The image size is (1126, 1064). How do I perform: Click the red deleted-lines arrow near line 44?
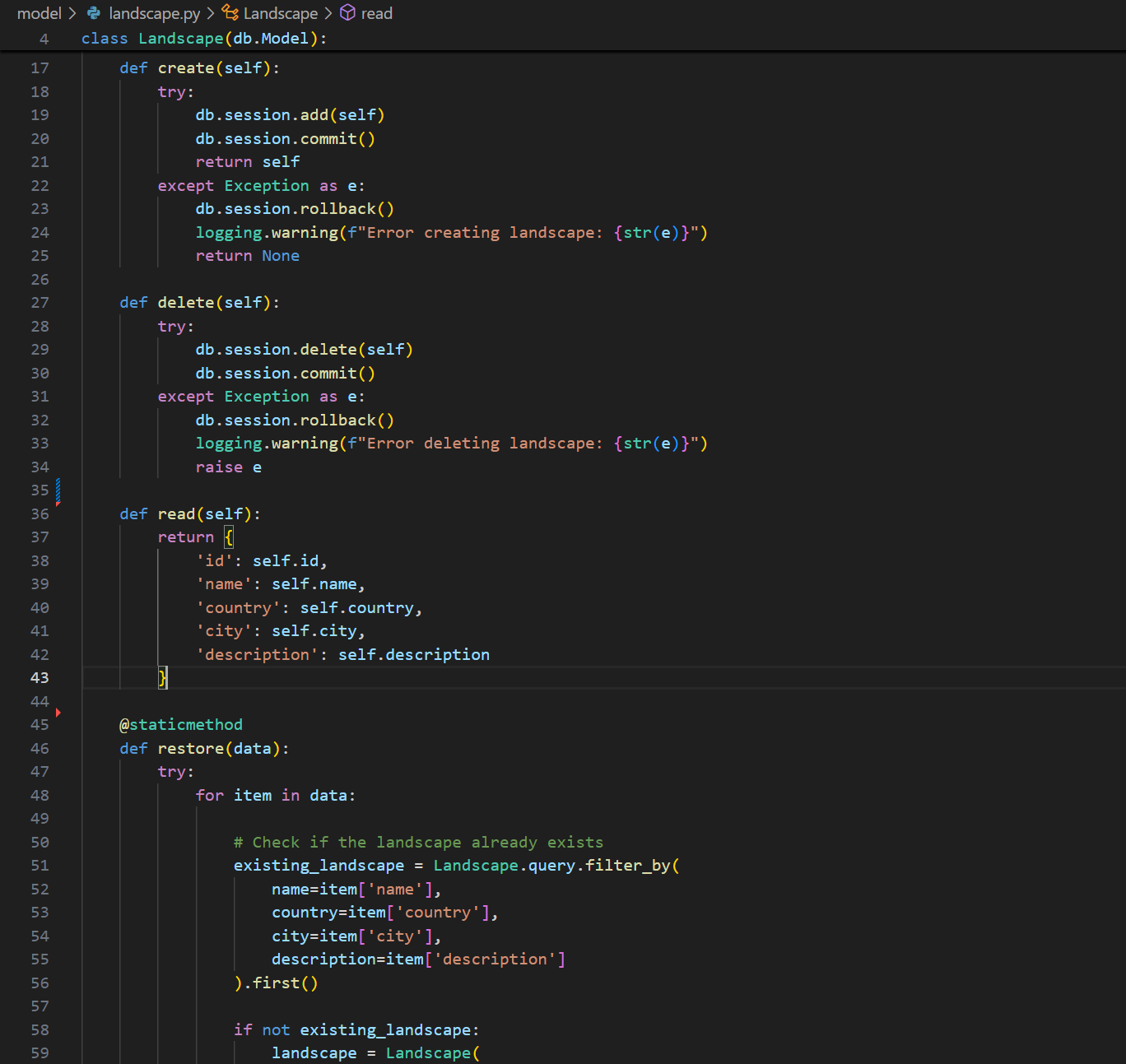click(x=58, y=713)
